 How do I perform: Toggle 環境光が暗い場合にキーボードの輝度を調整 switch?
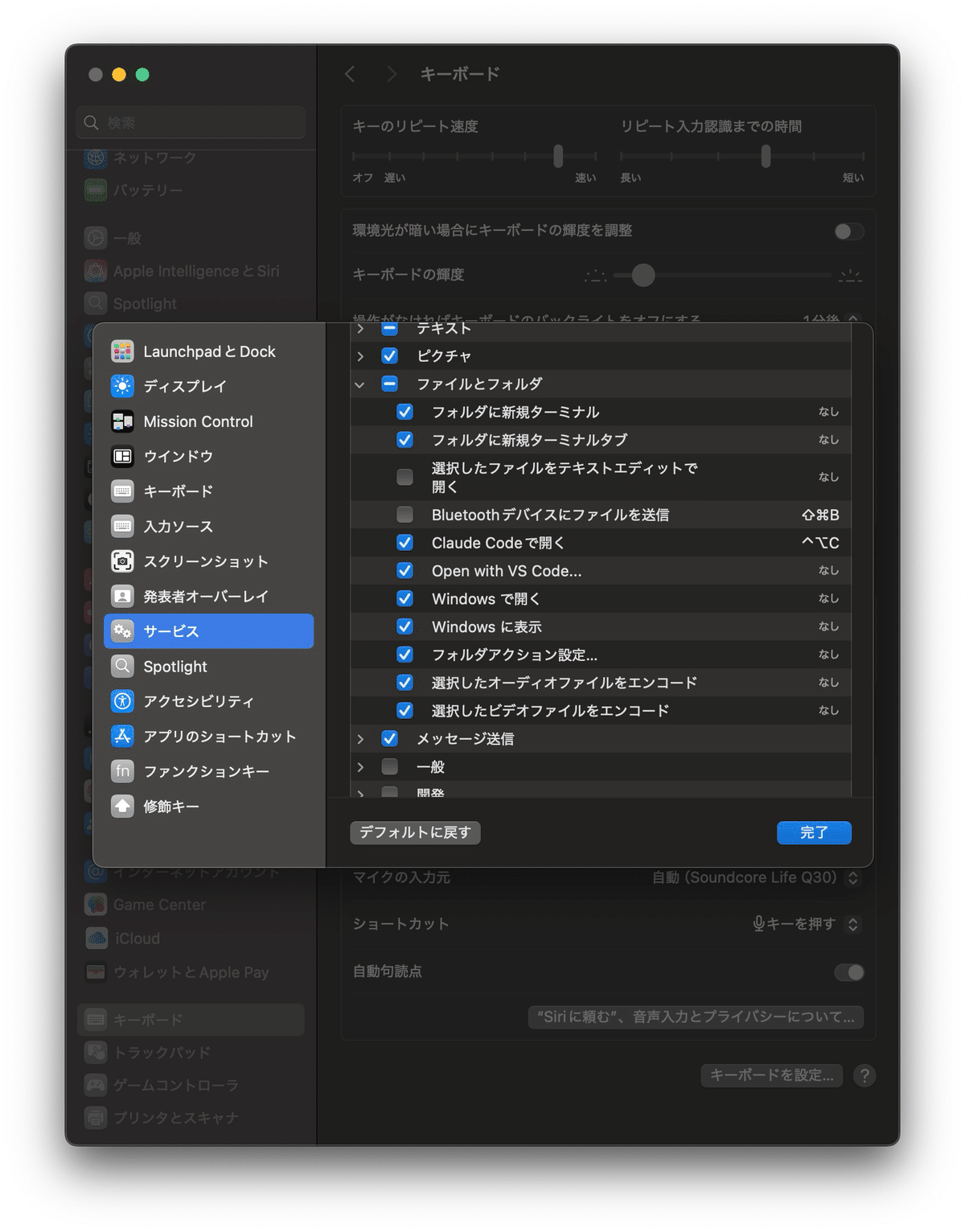[849, 232]
